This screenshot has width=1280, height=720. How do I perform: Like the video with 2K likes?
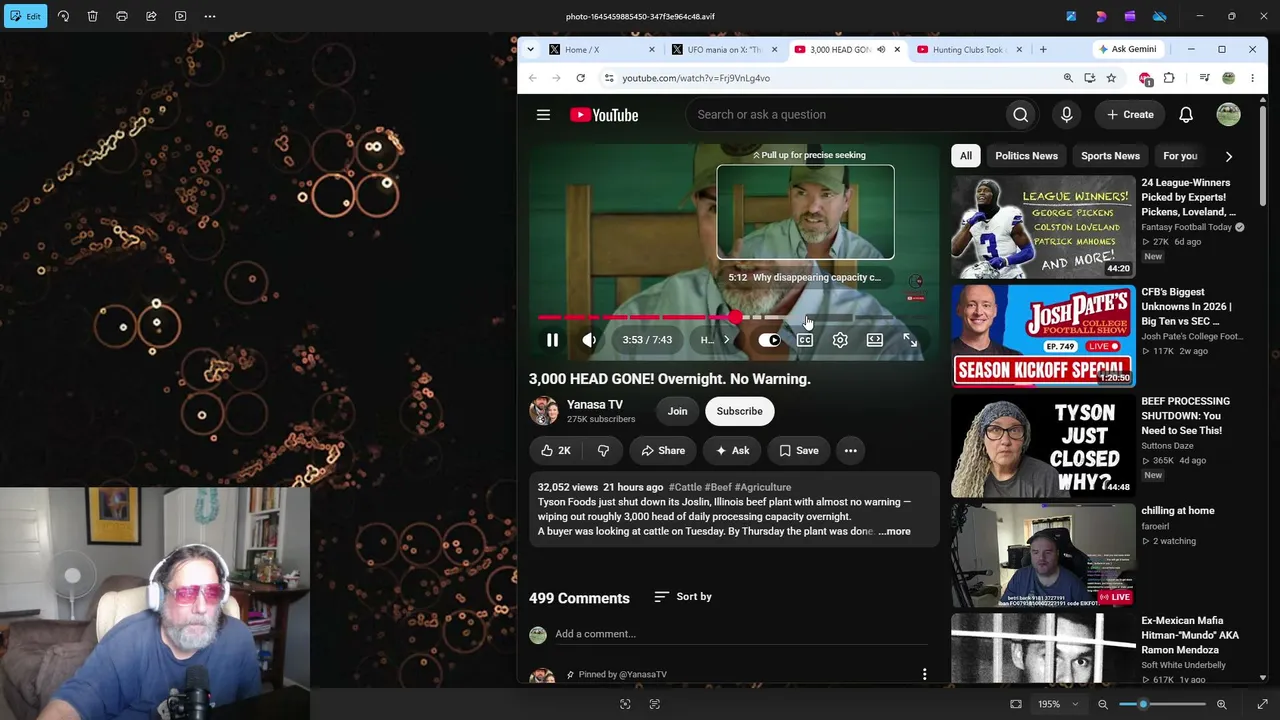(x=556, y=451)
